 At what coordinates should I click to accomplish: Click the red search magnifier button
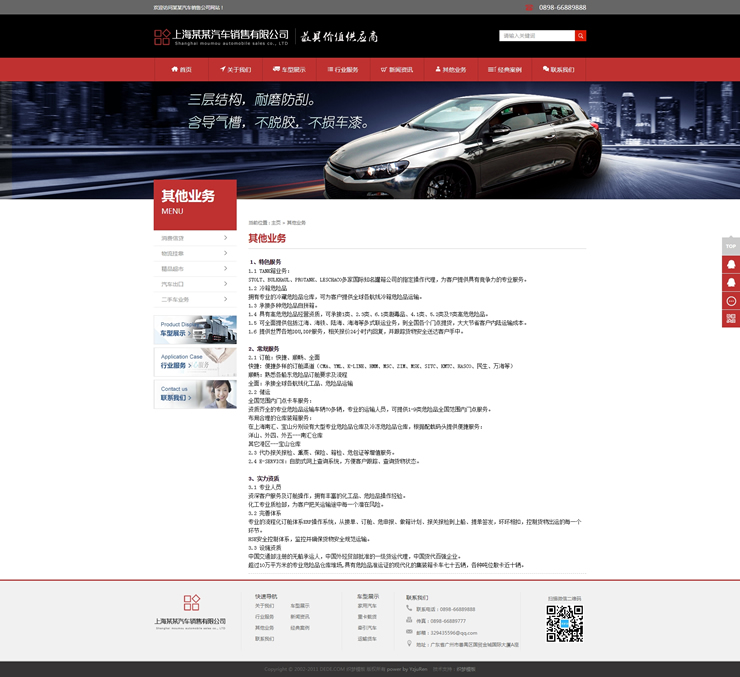[580, 36]
